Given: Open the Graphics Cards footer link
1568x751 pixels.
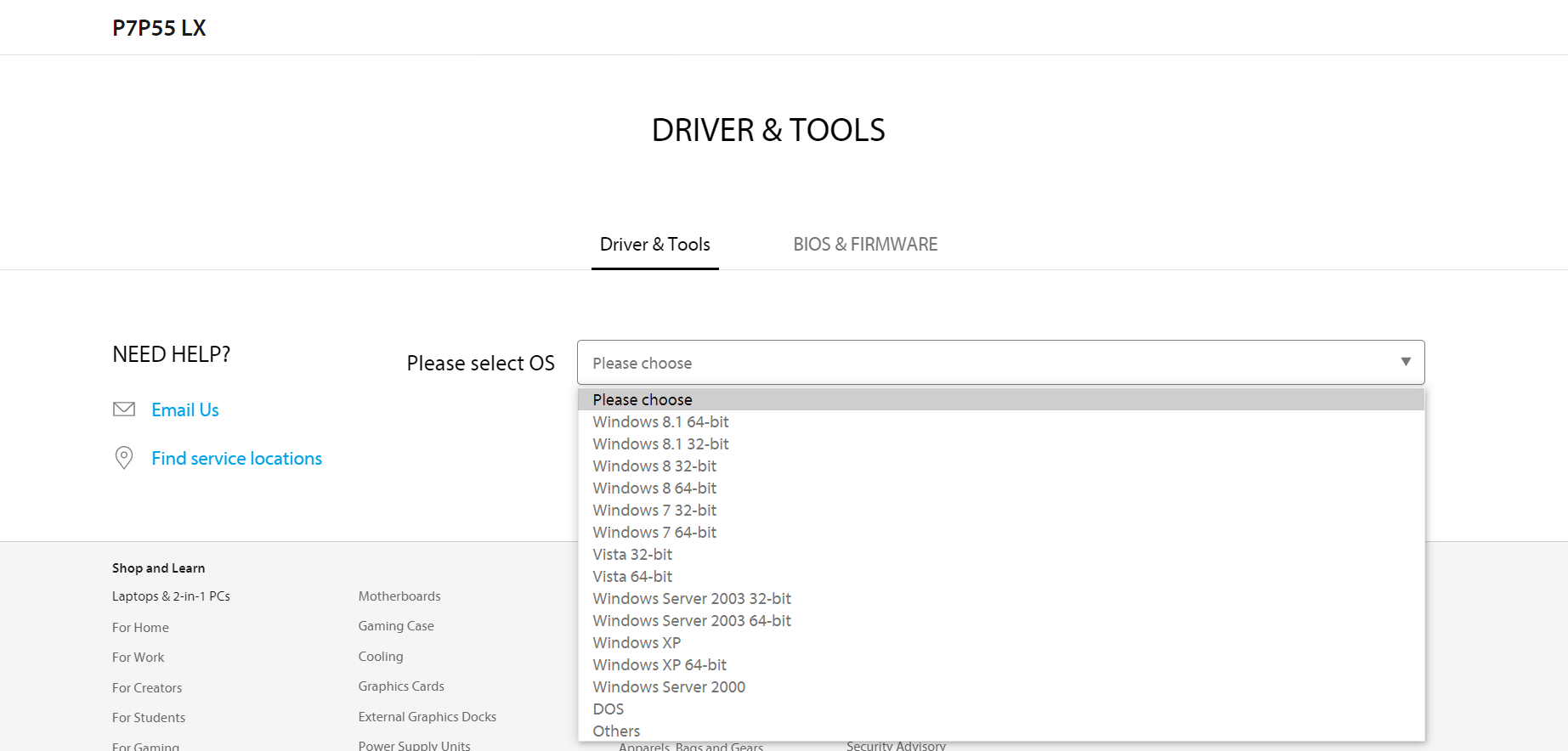Looking at the screenshot, I should pyautogui.click(x=401, y=686).
